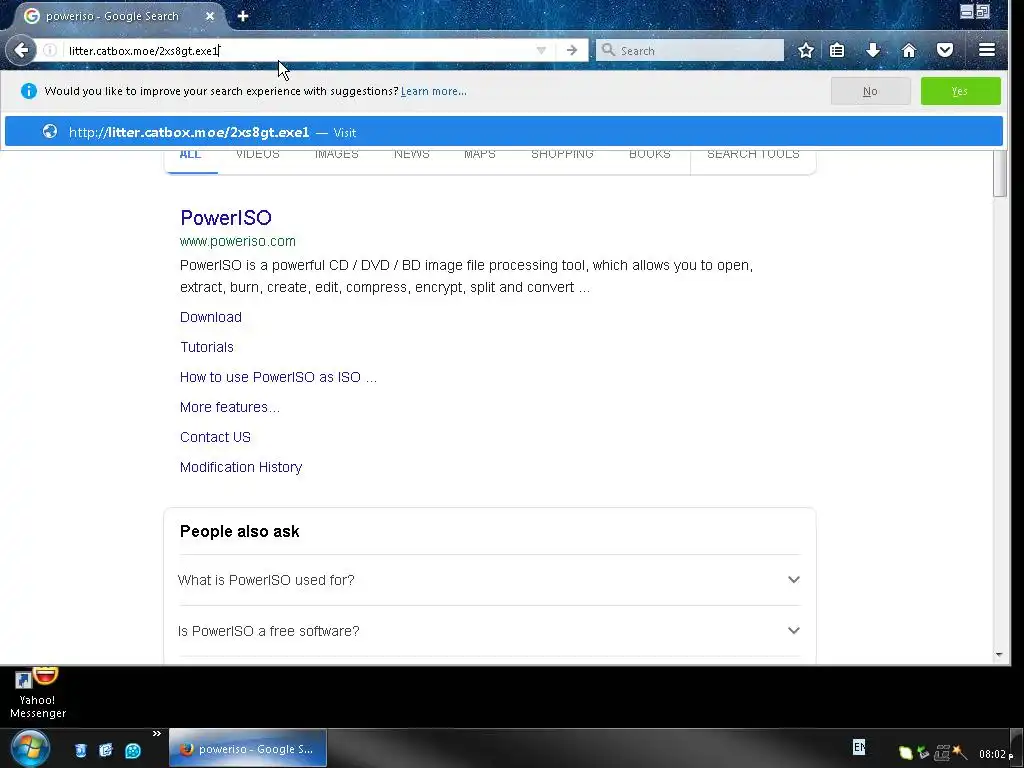Open the Tutorials sitelink
Viewport: 1024px width, 768px height.
206,347
